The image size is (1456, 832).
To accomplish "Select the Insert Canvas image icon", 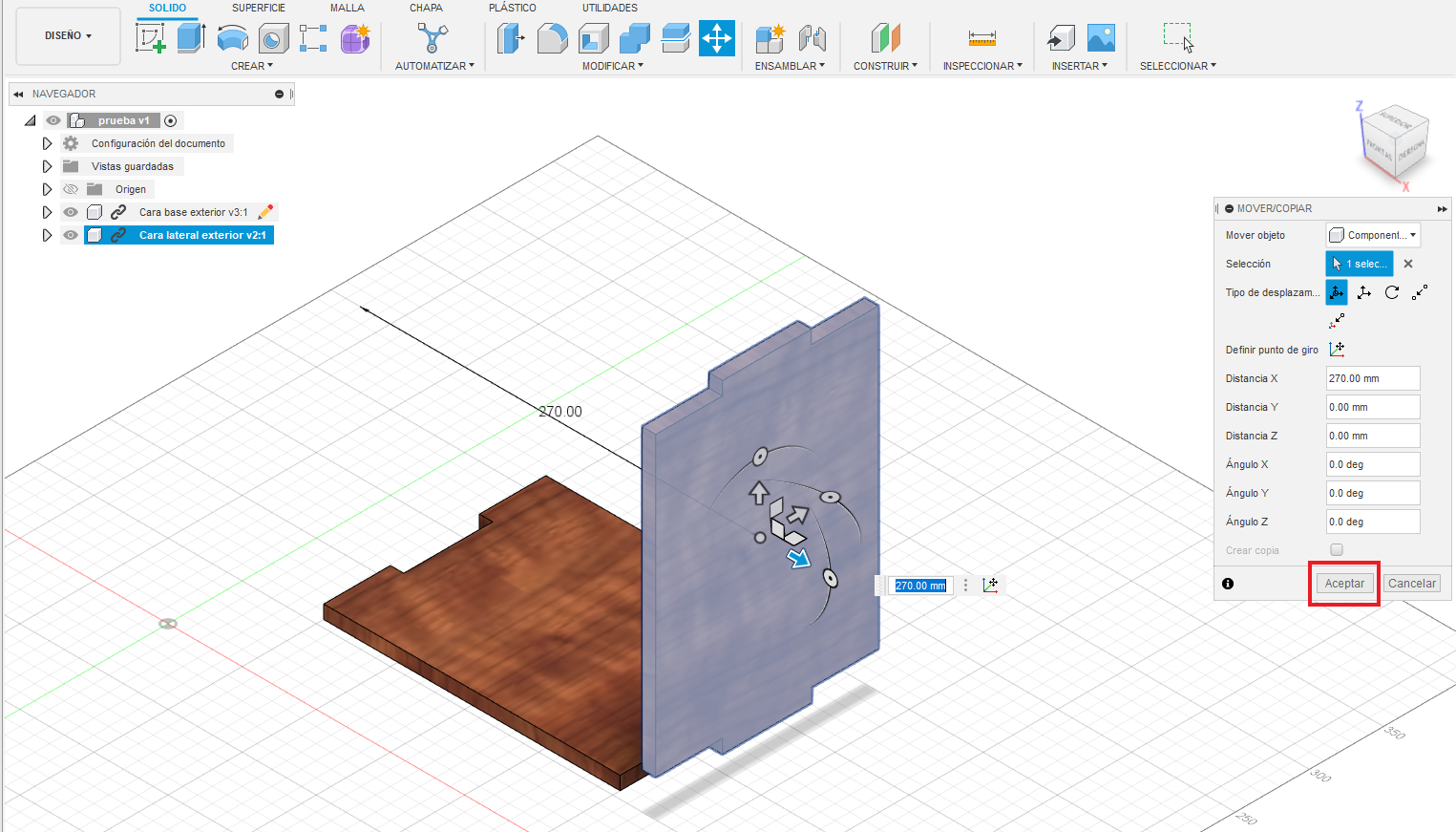I will [x=1101, y=38].
